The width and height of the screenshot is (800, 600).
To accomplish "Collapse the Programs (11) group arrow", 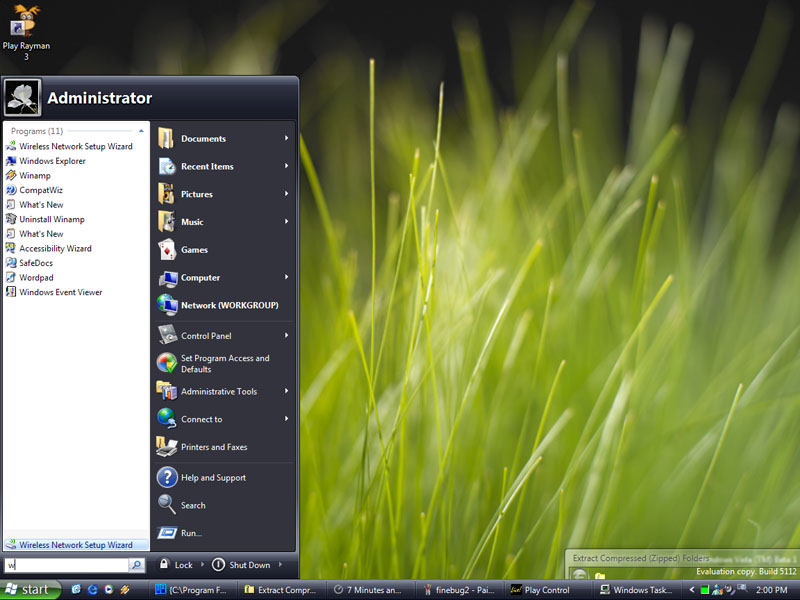I will point(141,131).
